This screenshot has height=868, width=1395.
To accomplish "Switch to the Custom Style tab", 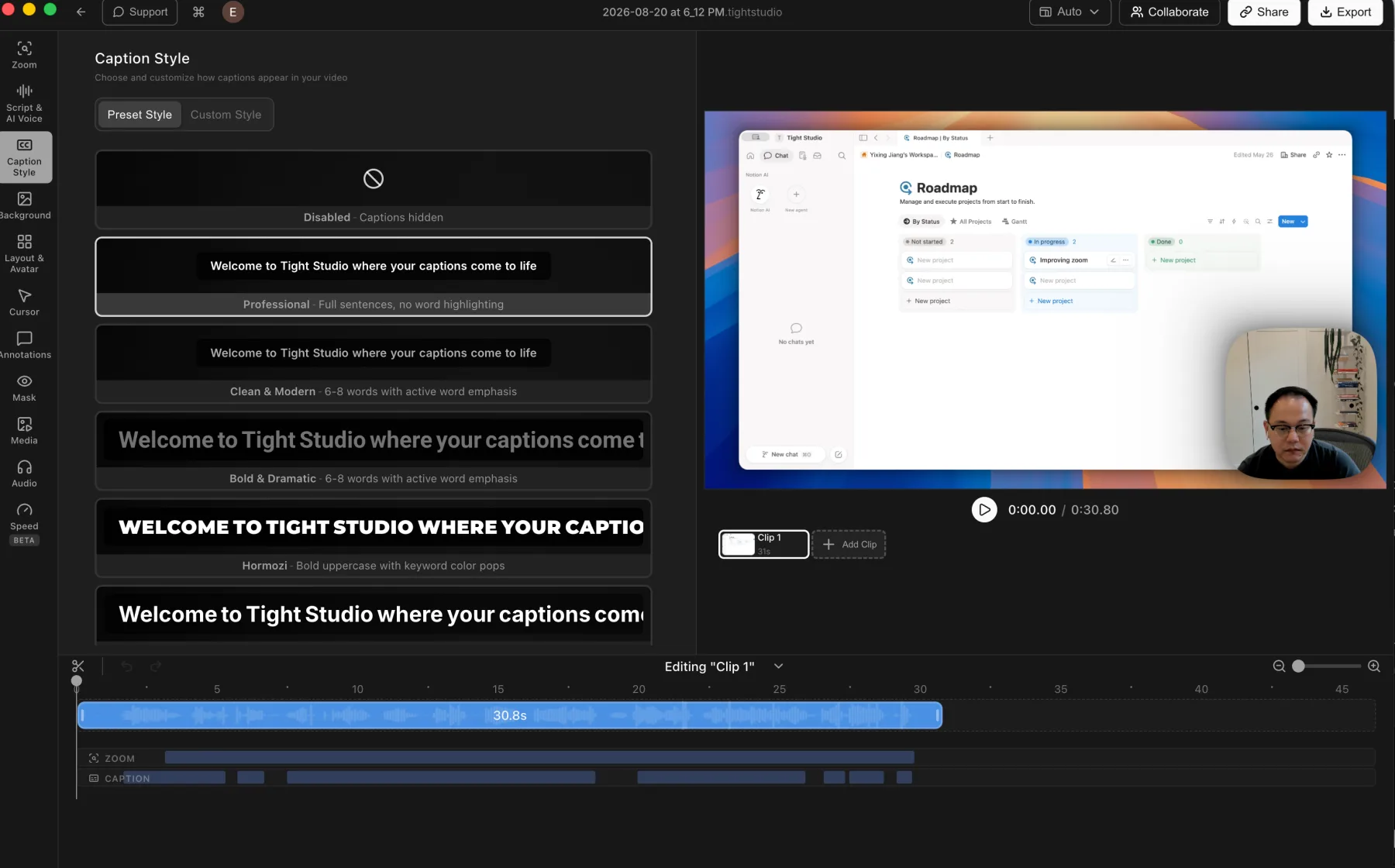I will click(226, 115).
